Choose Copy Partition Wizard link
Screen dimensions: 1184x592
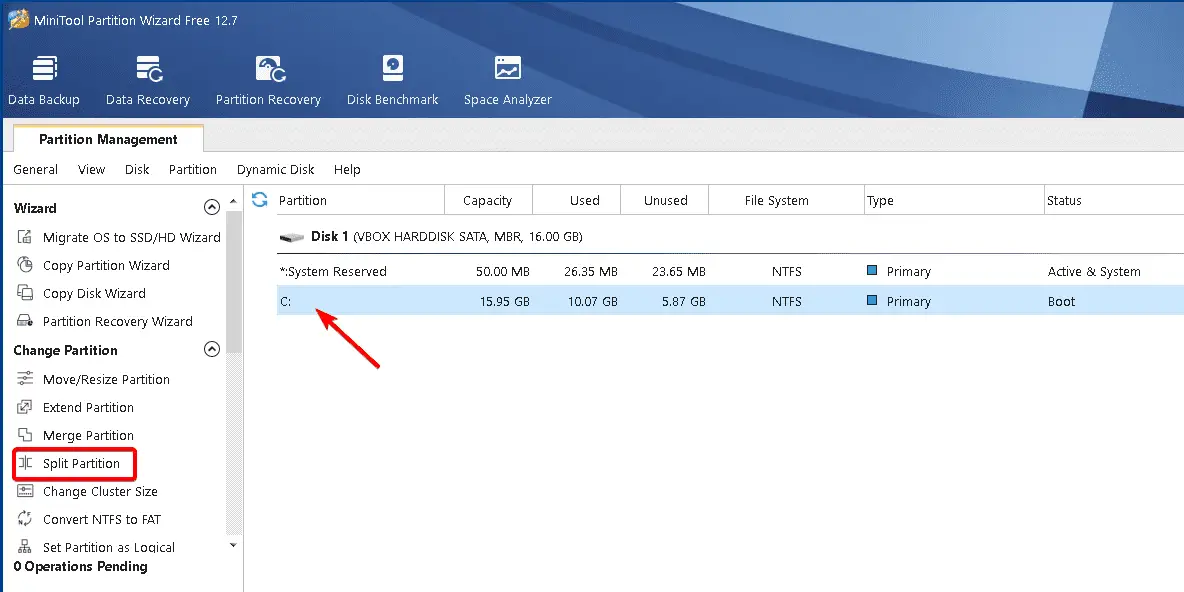coord(106,265)
